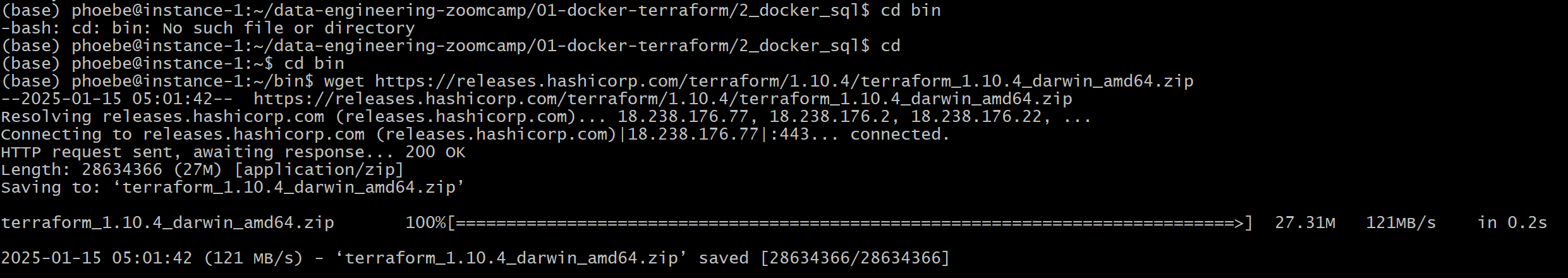Image resolution: width=1568 pixels, height=278 pixels.
Task: Click the '27.31M' downloaded size value
Action: click(1305, 223)
